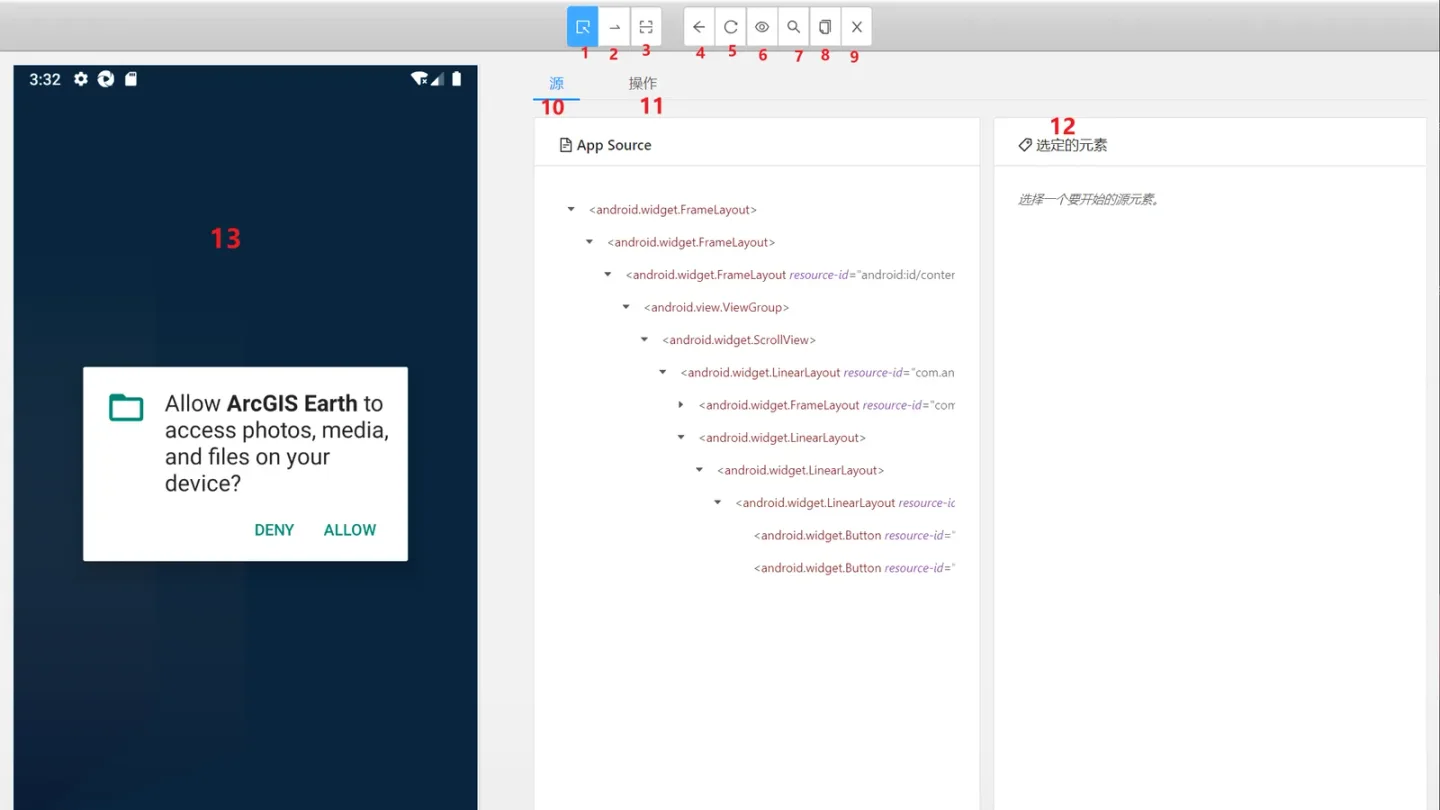This screenshot has width=1440, height=810.
Task: Click the Wi-Fi icon in phone status bar
Action: (x=420, y=79)
